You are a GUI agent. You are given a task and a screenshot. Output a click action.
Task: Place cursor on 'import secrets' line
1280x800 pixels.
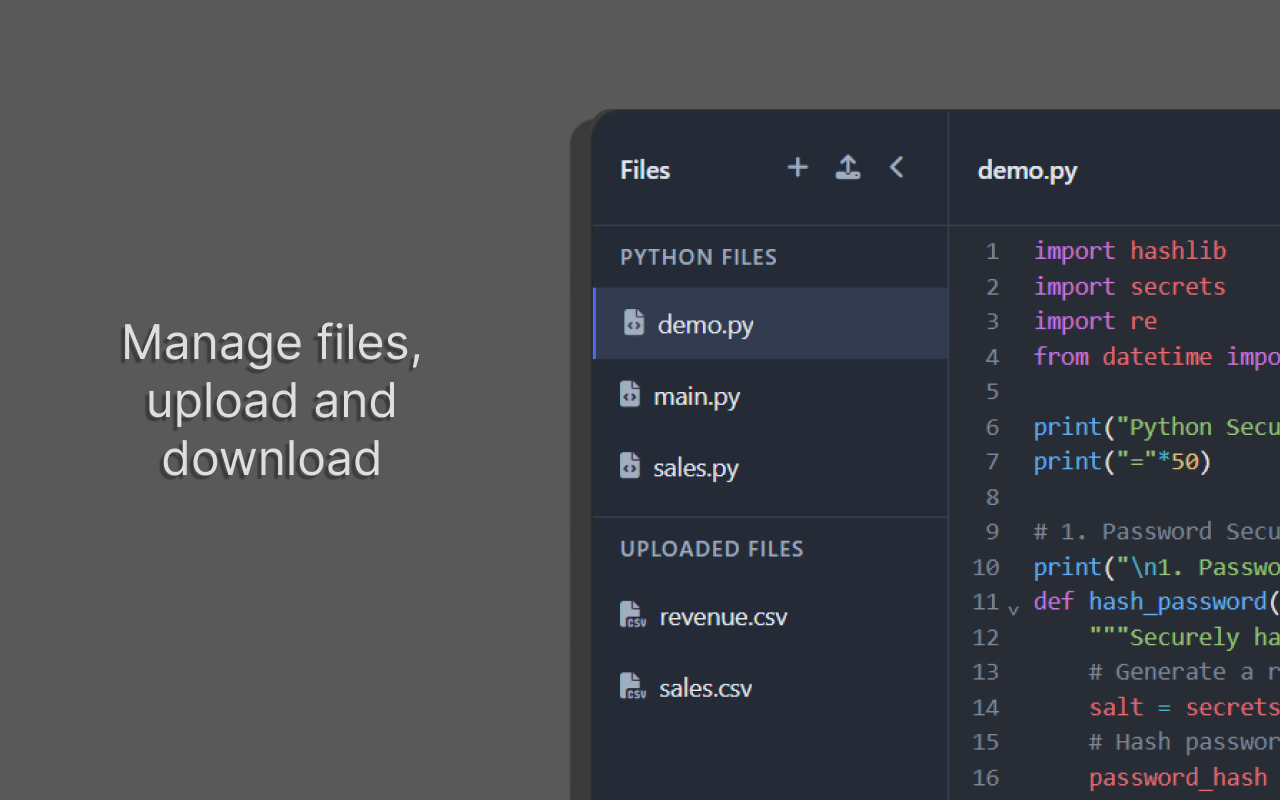click(x=1130, y=287)
